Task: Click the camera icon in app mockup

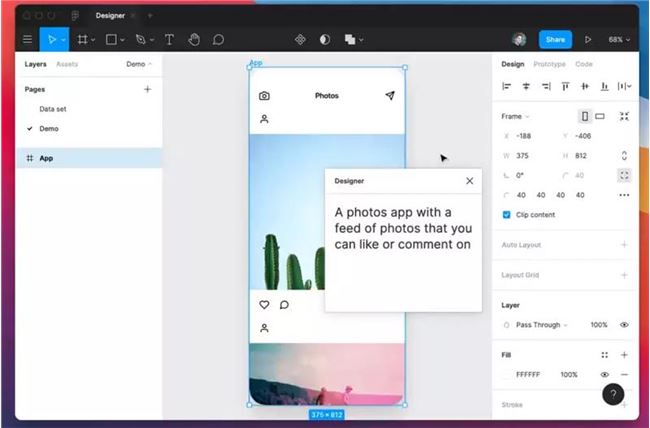Action: pyautogui.click(x=264, y=96)
